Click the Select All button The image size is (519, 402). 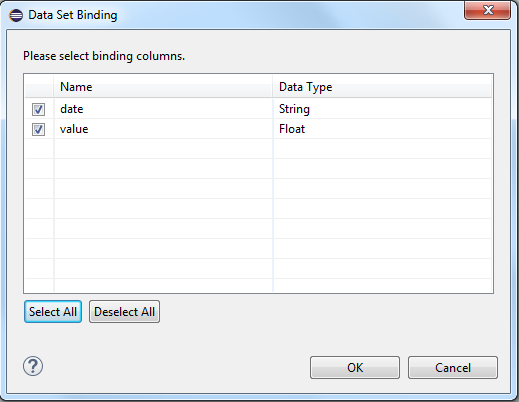tap(53, 312)
